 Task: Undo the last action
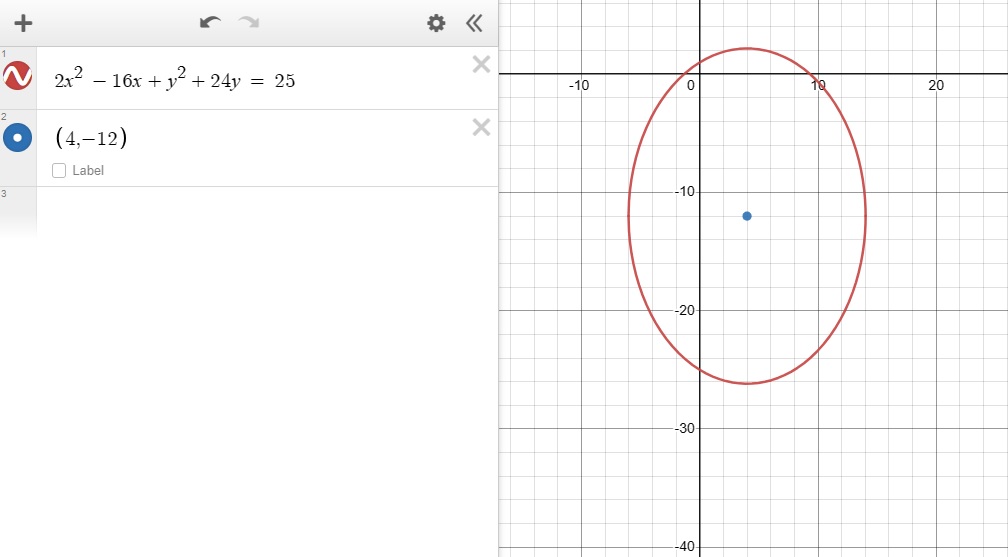210,23
